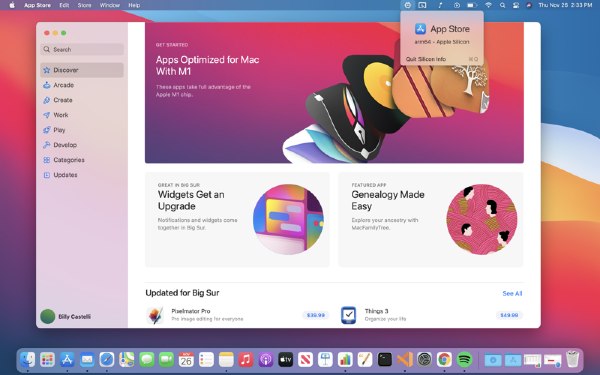Viewport: 600px width, 375px height.
Task: Click the screen mirroring menu bar icon
Action: [x=422, y=5]
